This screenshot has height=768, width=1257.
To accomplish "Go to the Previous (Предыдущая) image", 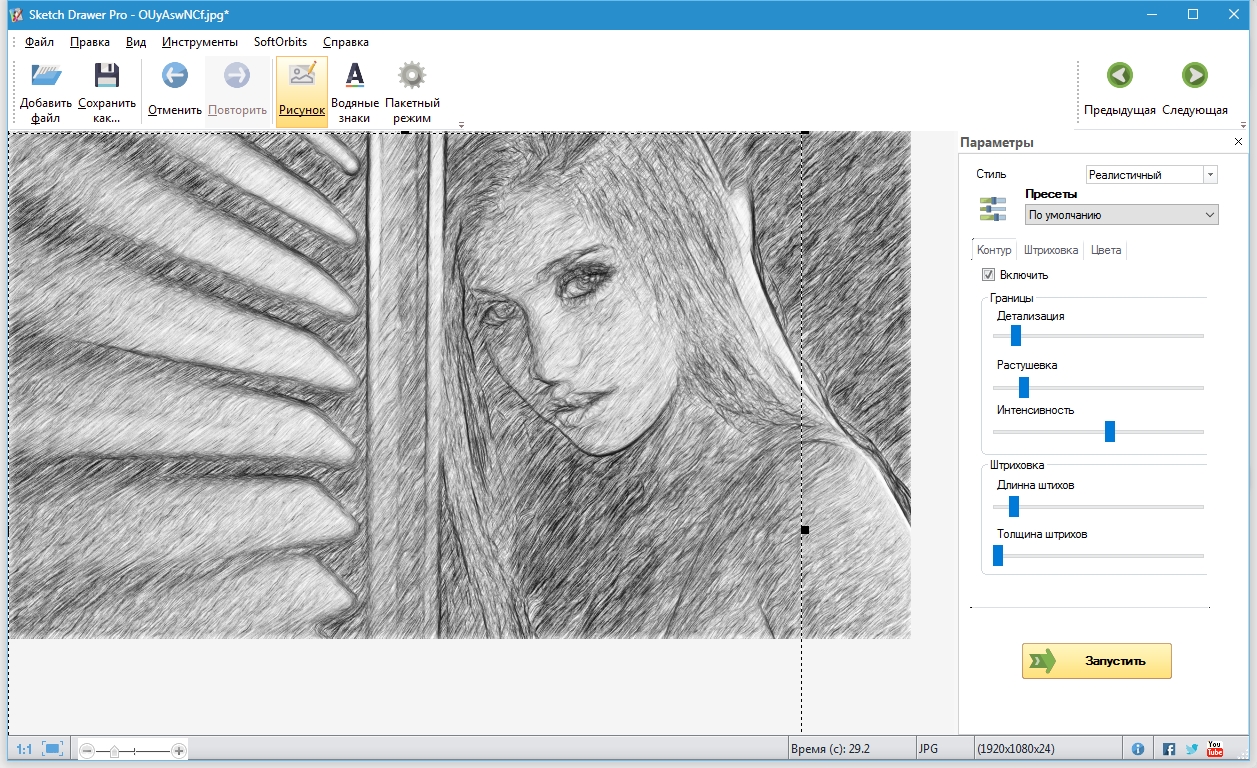I will click(1119, 76).
